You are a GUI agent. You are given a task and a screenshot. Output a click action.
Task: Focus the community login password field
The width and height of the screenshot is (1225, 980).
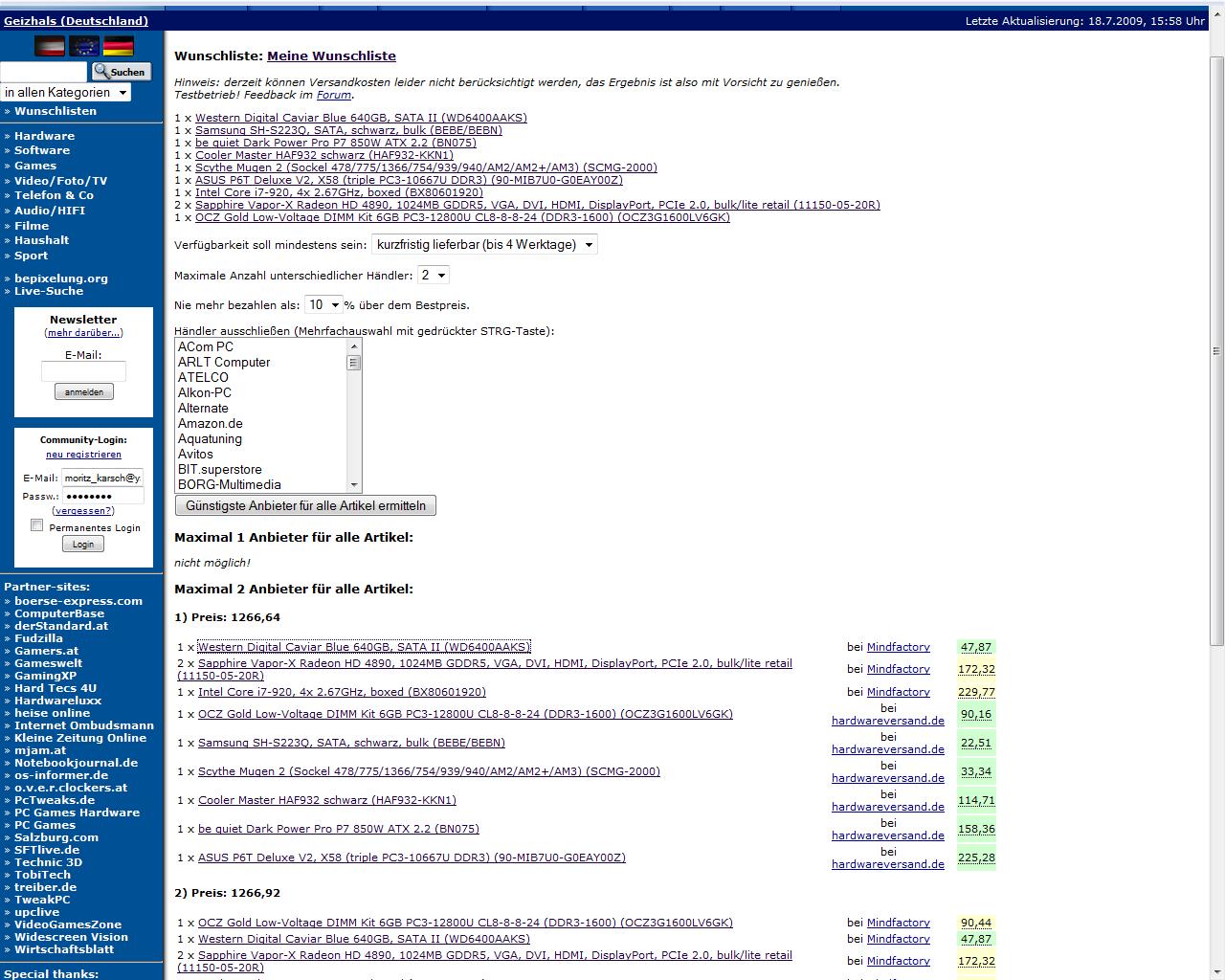[103, 496]
